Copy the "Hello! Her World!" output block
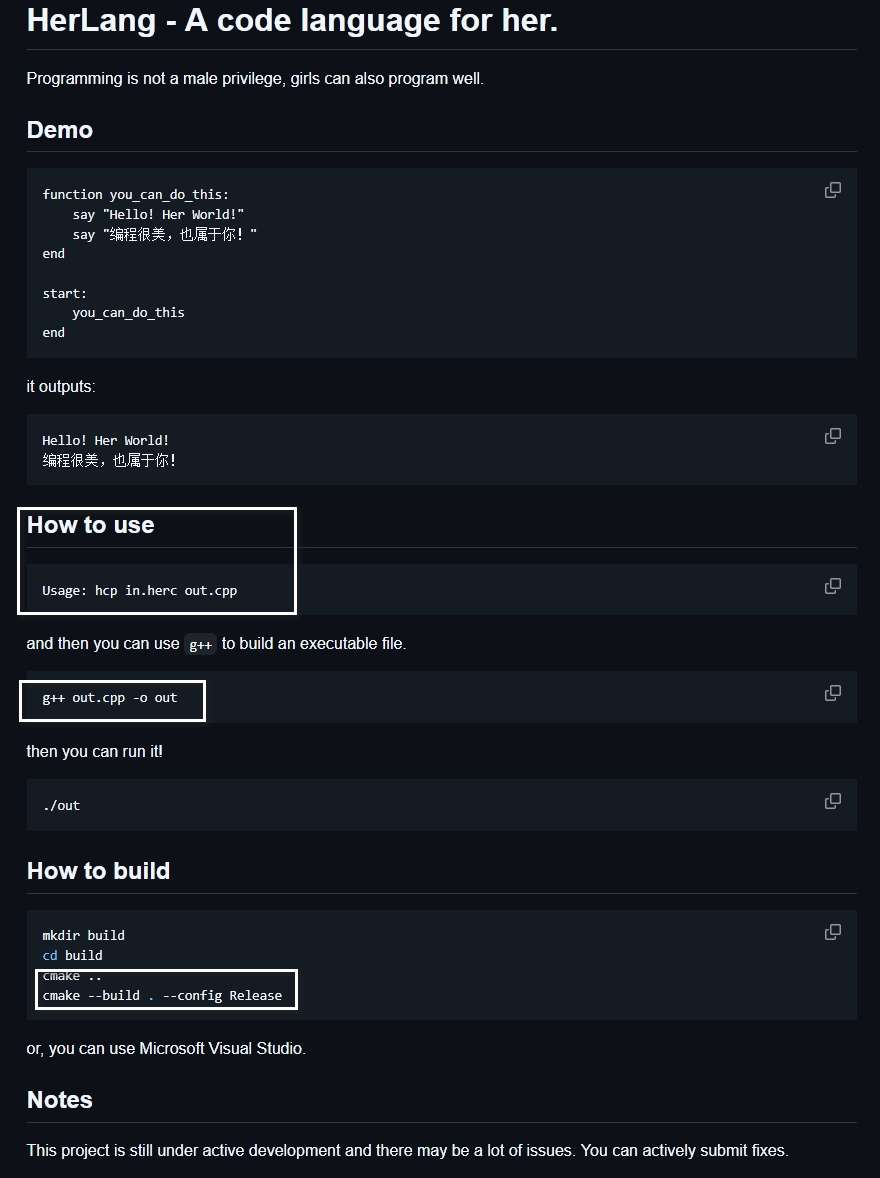880x1178 pixels. pyautogui.click(x=832, y=436)
